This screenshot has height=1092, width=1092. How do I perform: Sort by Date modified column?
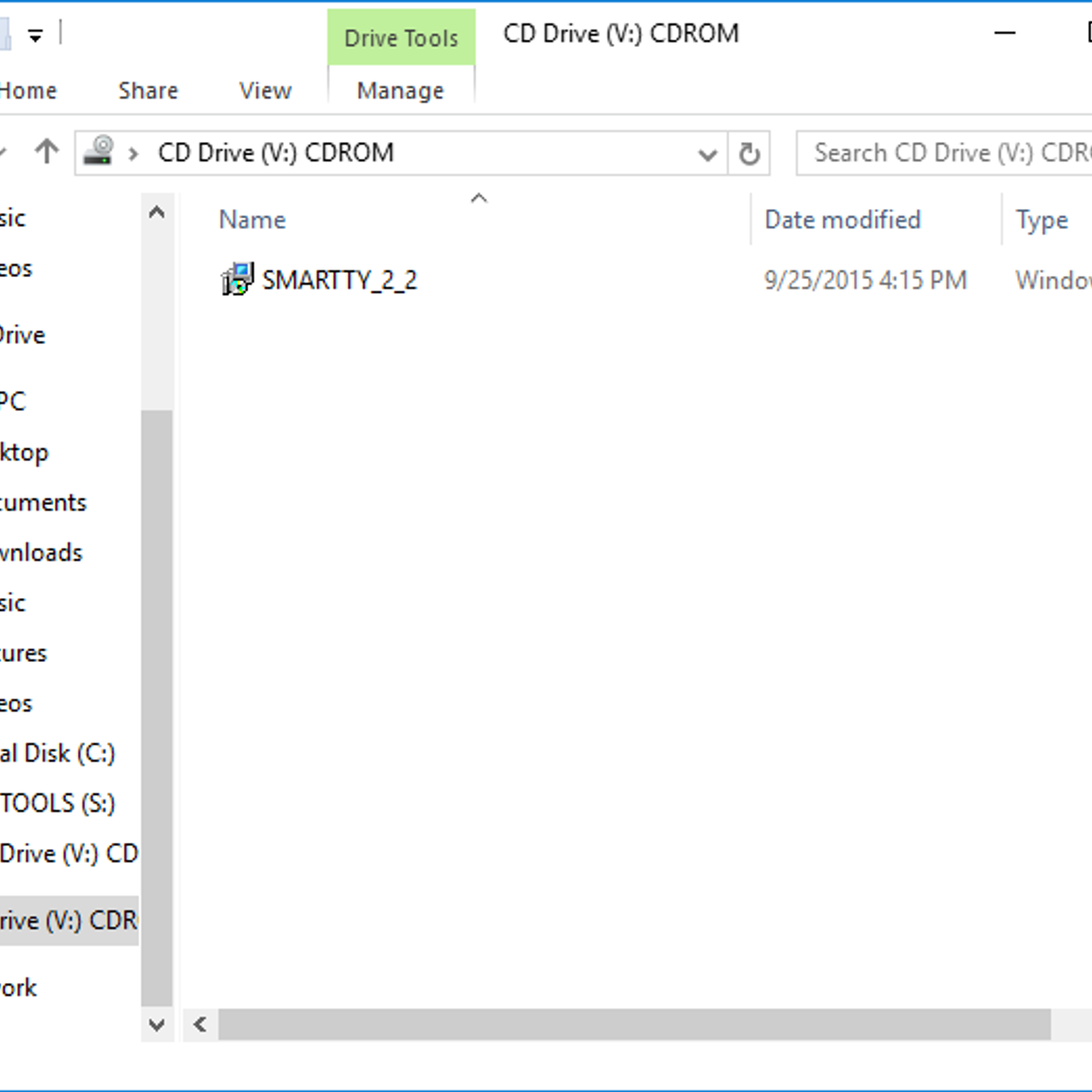[x=842, y=220]
